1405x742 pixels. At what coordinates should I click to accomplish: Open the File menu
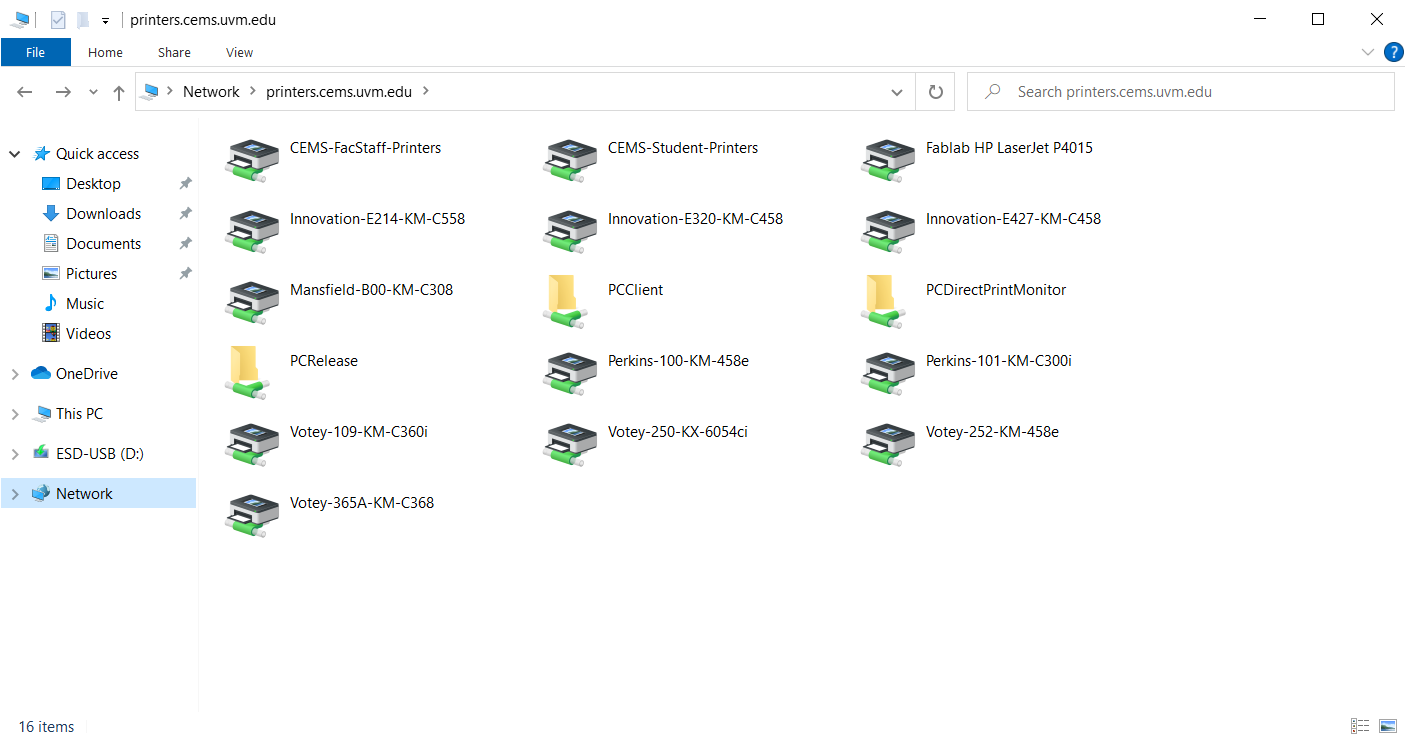(36, 52)
